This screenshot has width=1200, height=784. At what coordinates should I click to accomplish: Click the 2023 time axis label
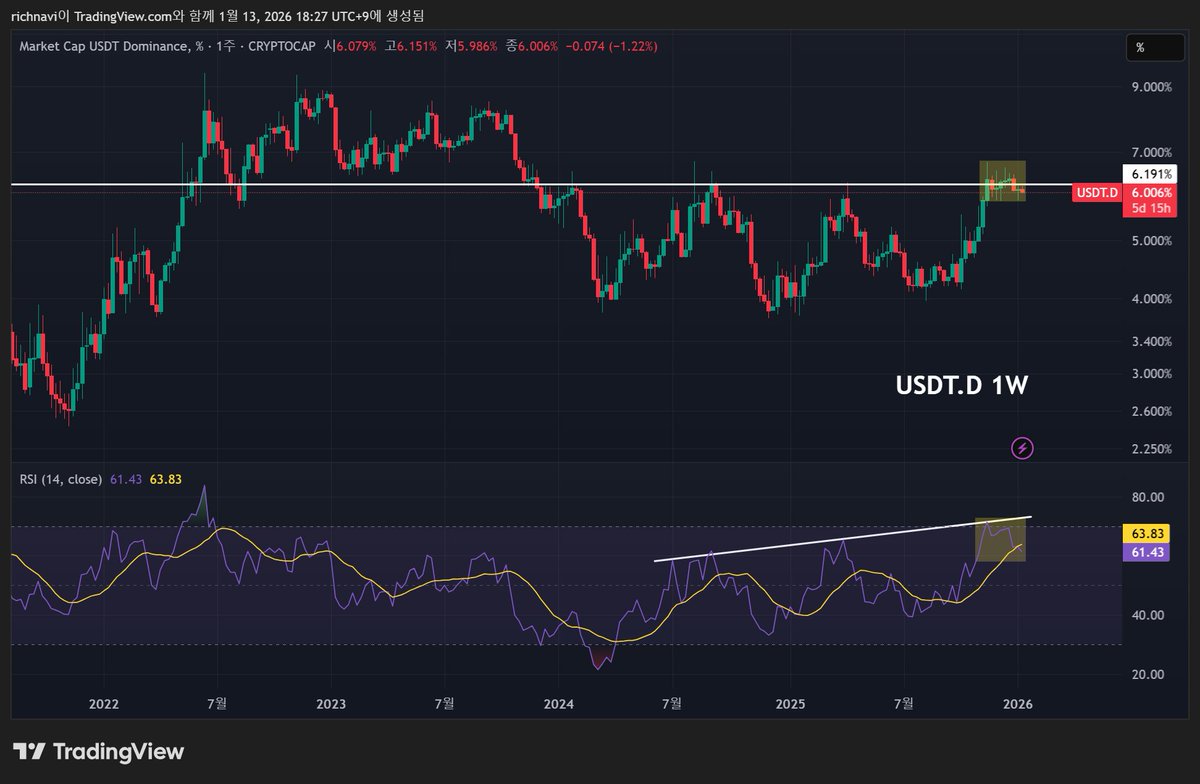click(331, 703)
